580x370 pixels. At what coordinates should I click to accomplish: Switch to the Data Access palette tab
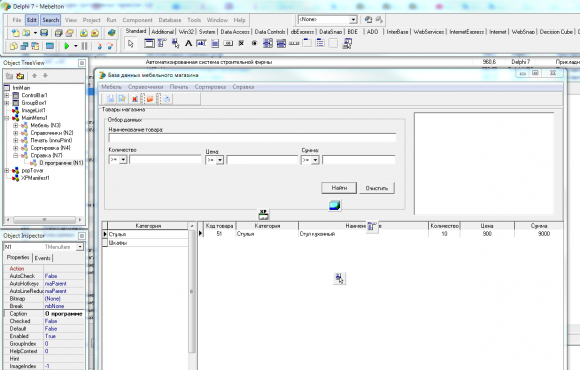coord(235,32)
